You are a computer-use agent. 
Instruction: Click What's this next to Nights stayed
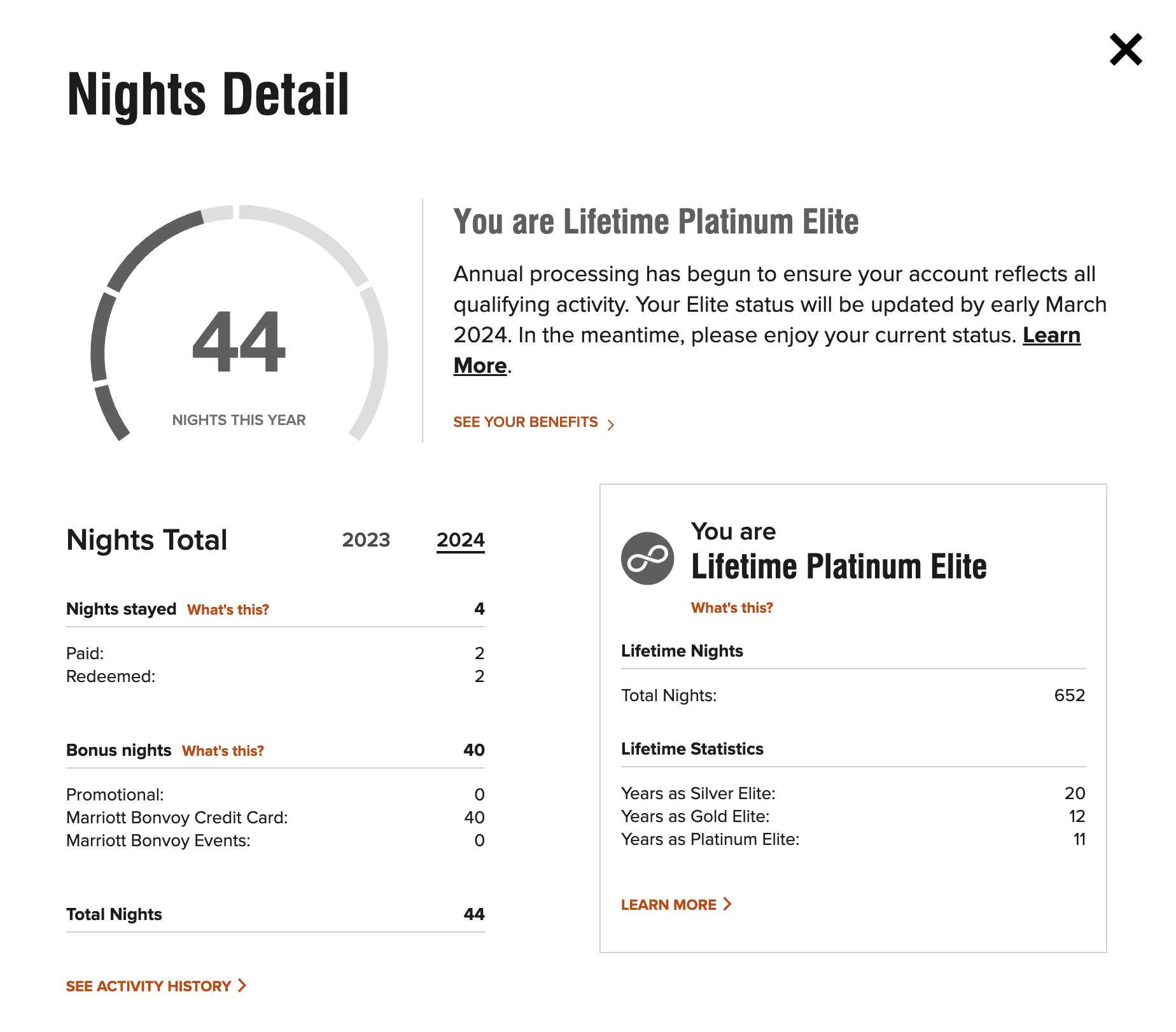[227, 610]
